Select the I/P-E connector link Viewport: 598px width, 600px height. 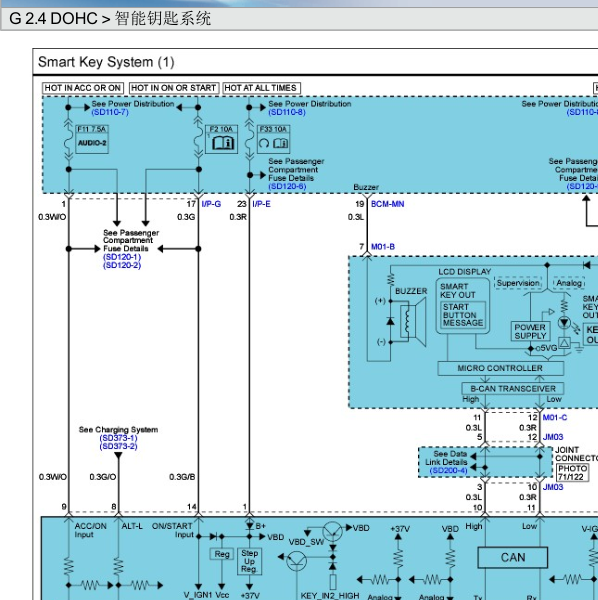pyautogui.click(x=261, y=204)
